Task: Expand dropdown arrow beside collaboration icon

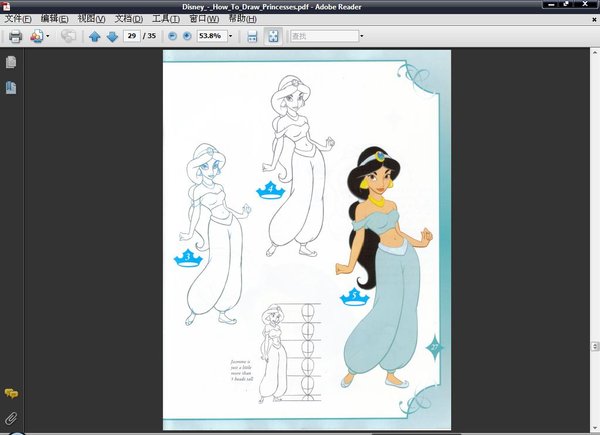Action: (48, 37)
